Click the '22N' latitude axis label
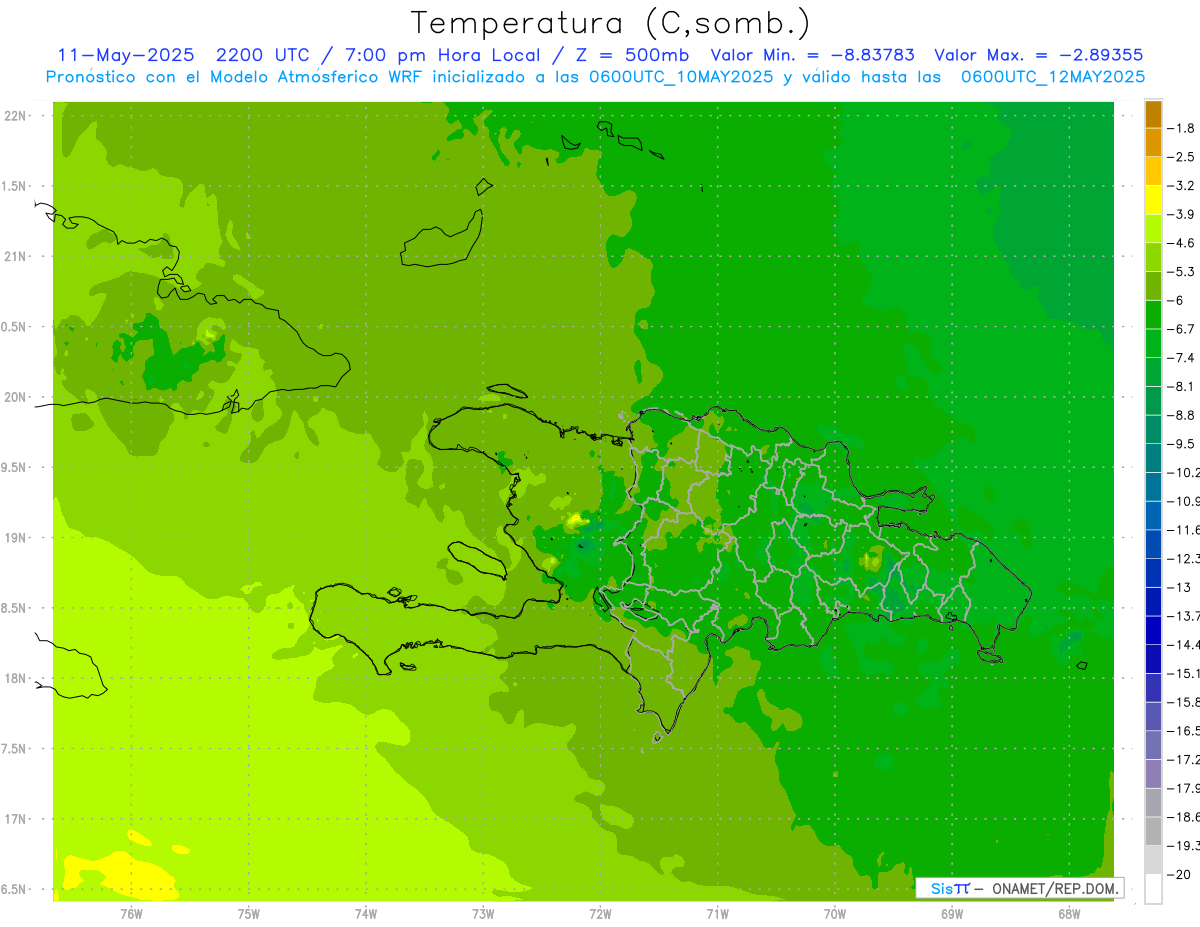This screenshot has height=927, width=1200. coord(16,116)
